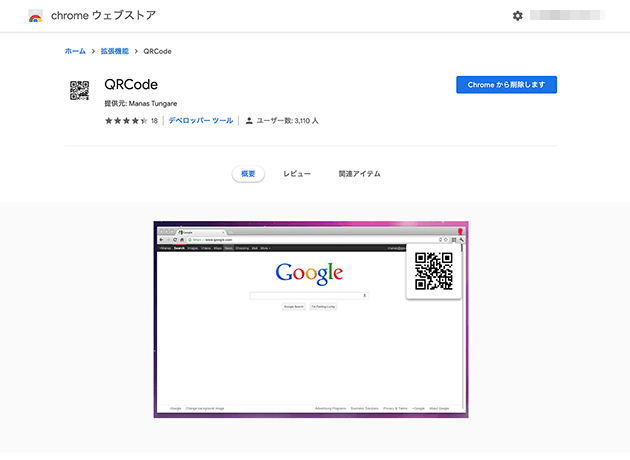Click the user count person icon
The image size is (630, 460).
click(249, 121)
